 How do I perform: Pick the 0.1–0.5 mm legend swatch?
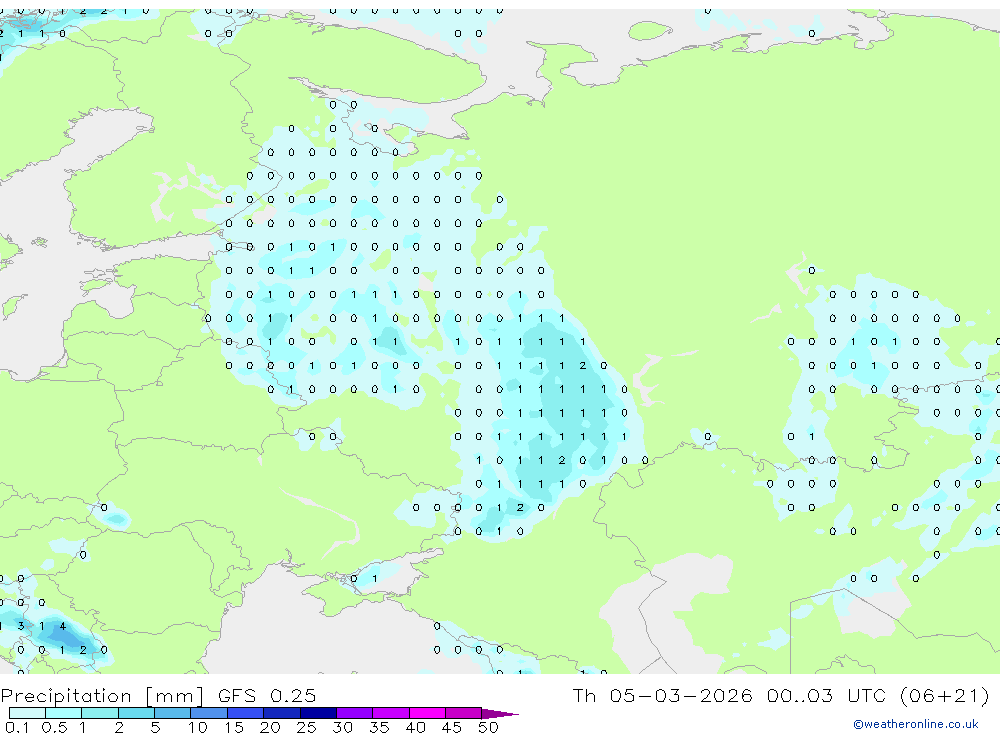[x=27, y=713]
